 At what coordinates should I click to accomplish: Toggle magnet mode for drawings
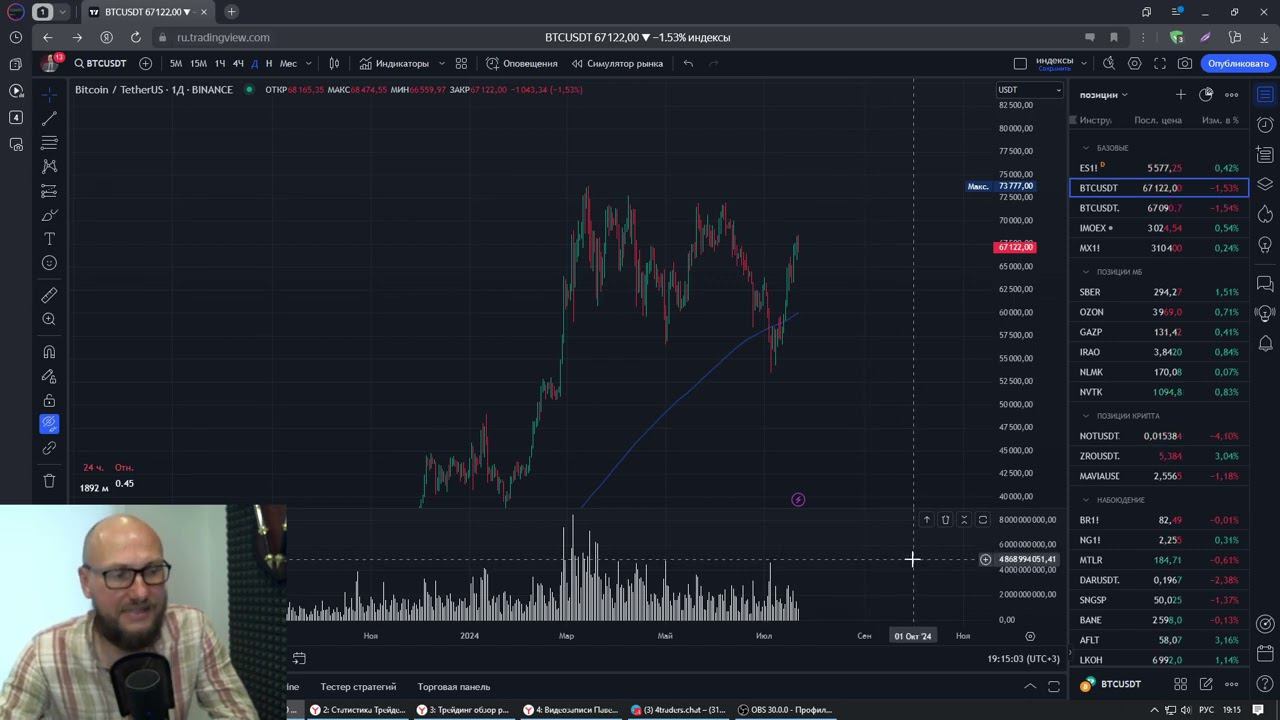click(49, 352)
